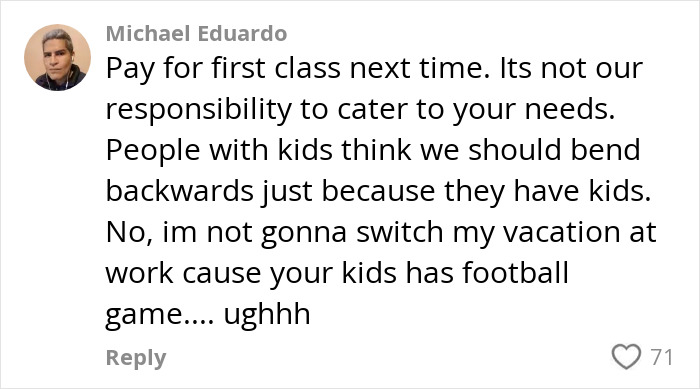Click the word 'People' in the comment

click(153, 151)
